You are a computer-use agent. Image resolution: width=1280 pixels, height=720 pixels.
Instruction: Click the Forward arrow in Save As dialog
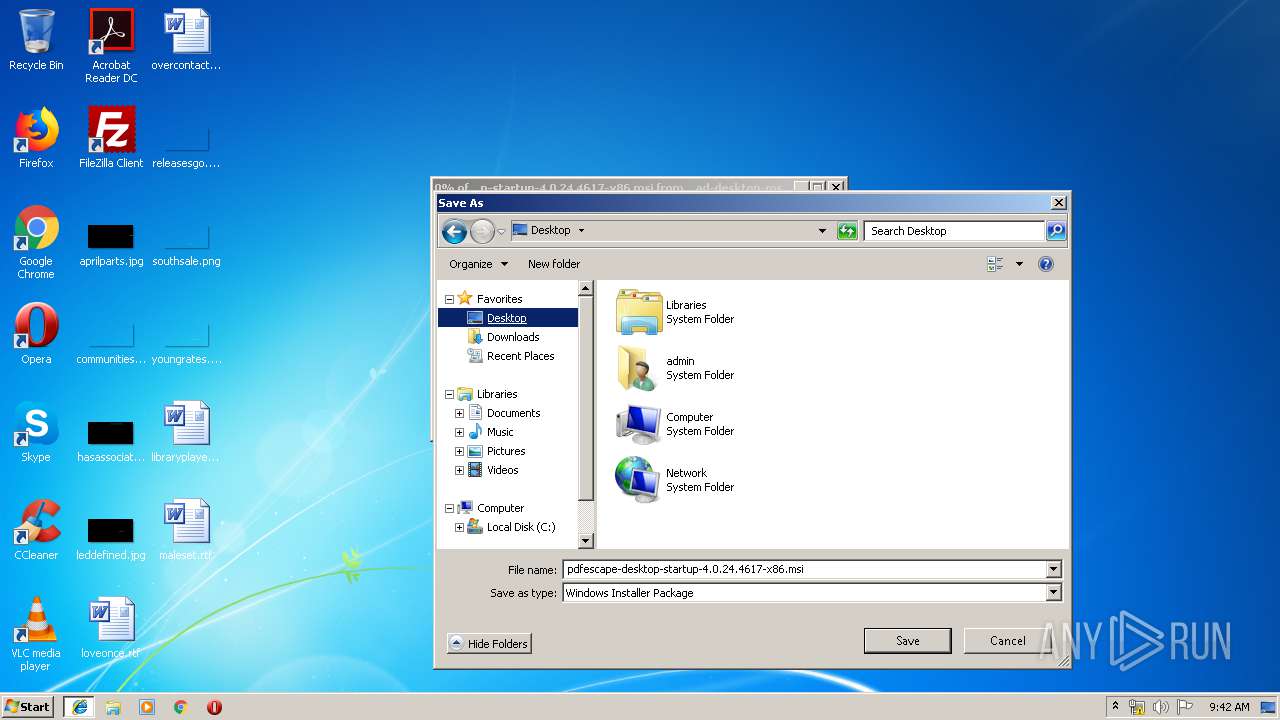point(482,231)
